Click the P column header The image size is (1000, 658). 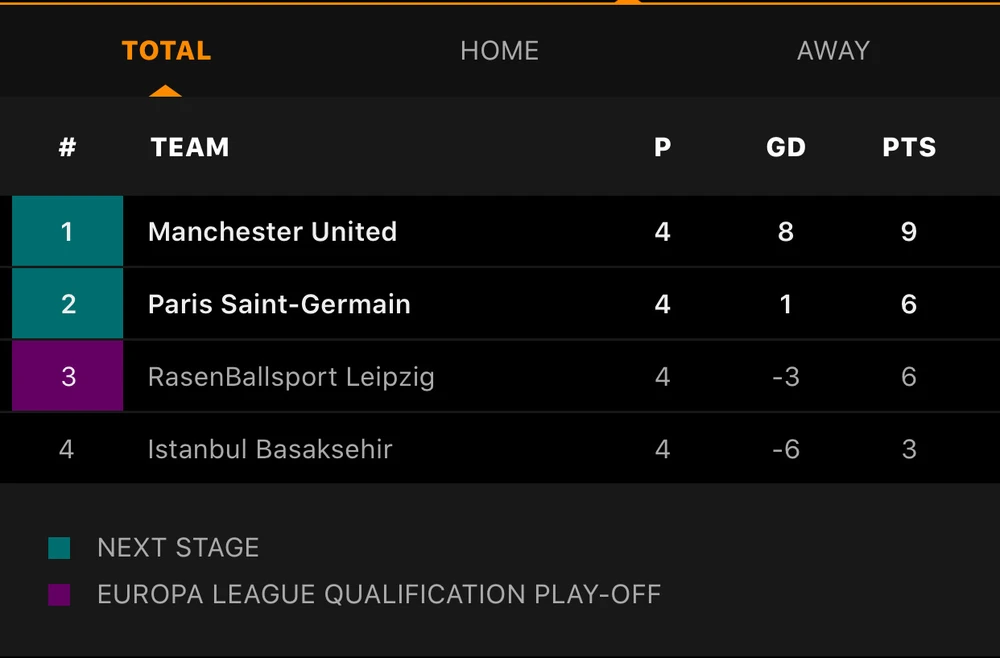click(x=662, y=148)
